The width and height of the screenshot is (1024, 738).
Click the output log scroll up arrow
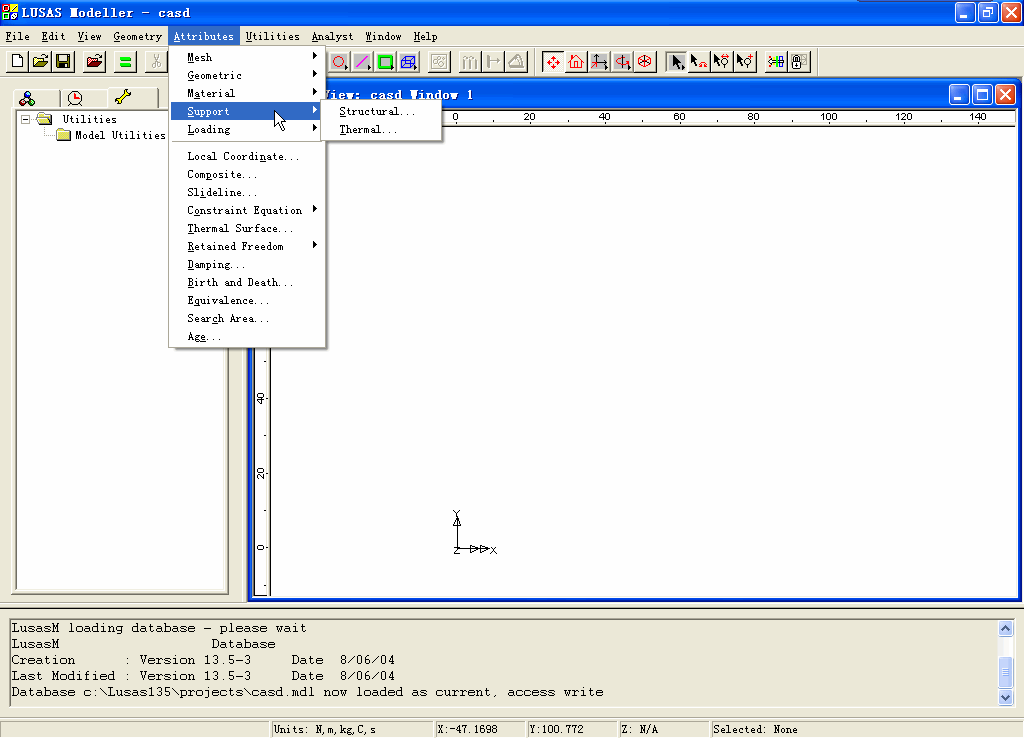(x=1006, y=628)
